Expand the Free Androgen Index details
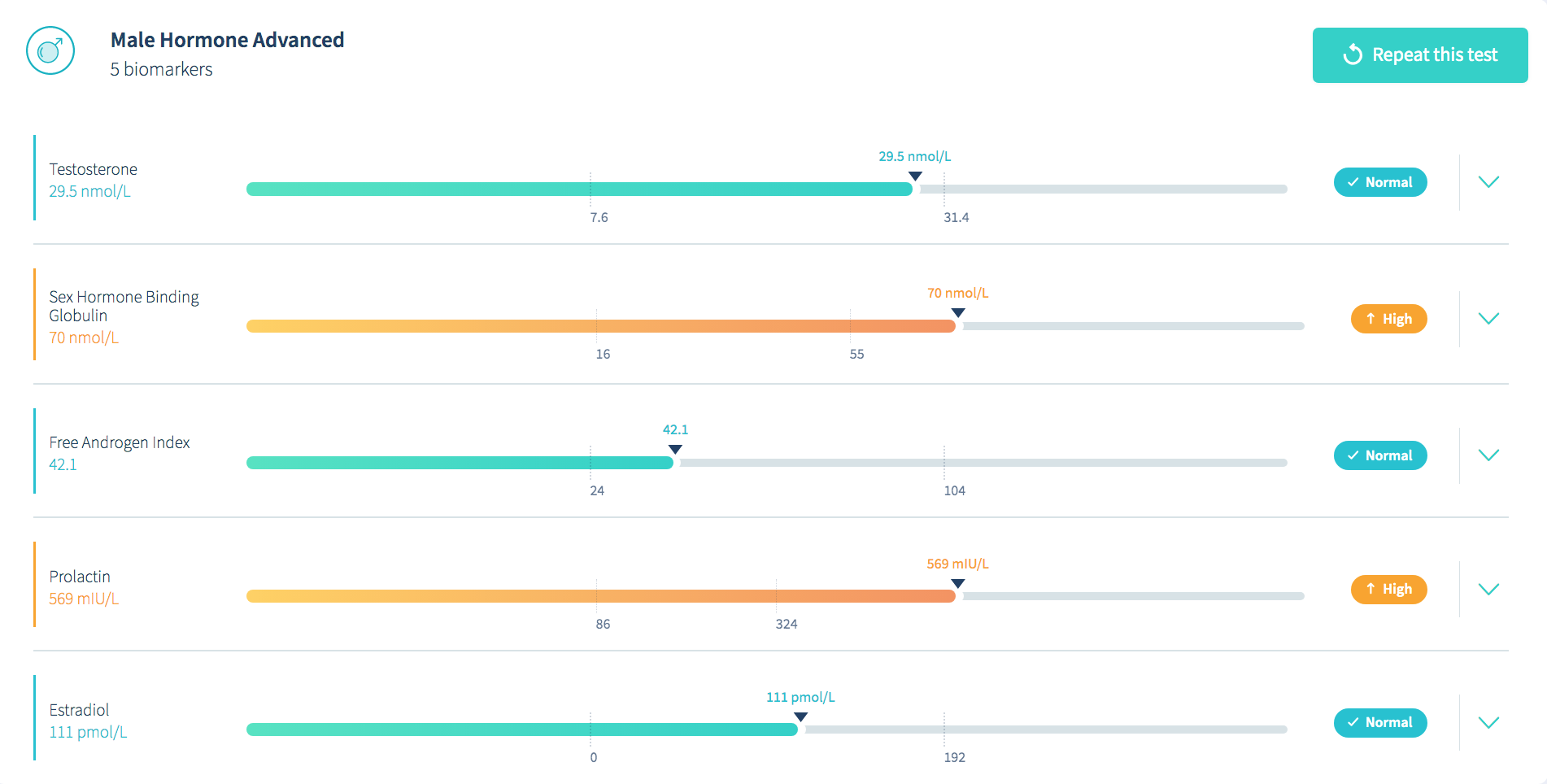1547x784 pixels. point(1488,455)
